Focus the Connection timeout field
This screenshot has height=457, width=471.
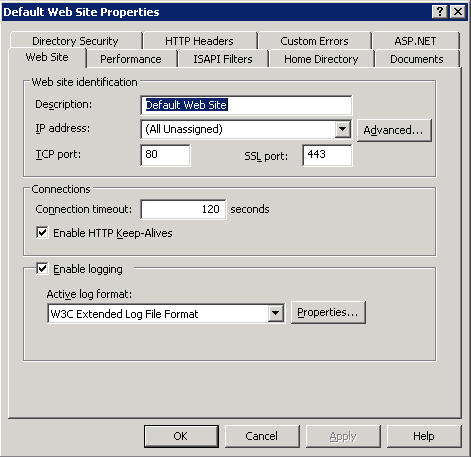(x=183, y=209)
